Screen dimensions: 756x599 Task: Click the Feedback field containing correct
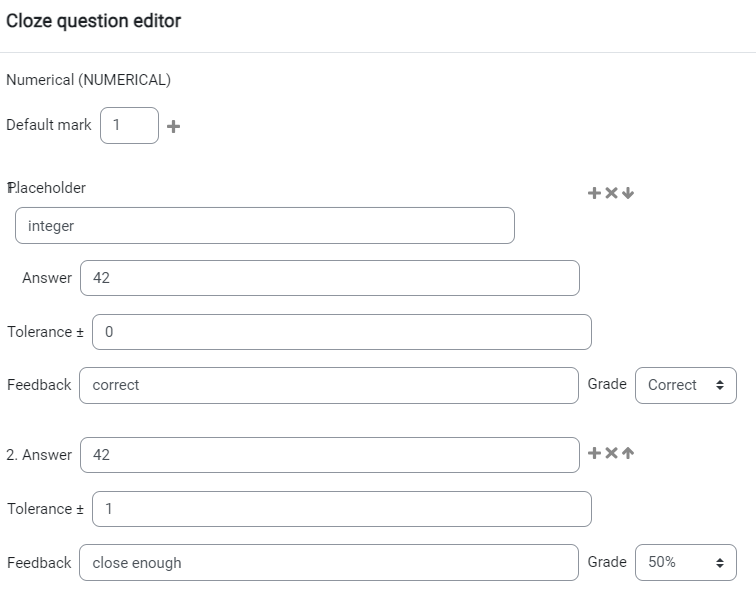point(329,385)
